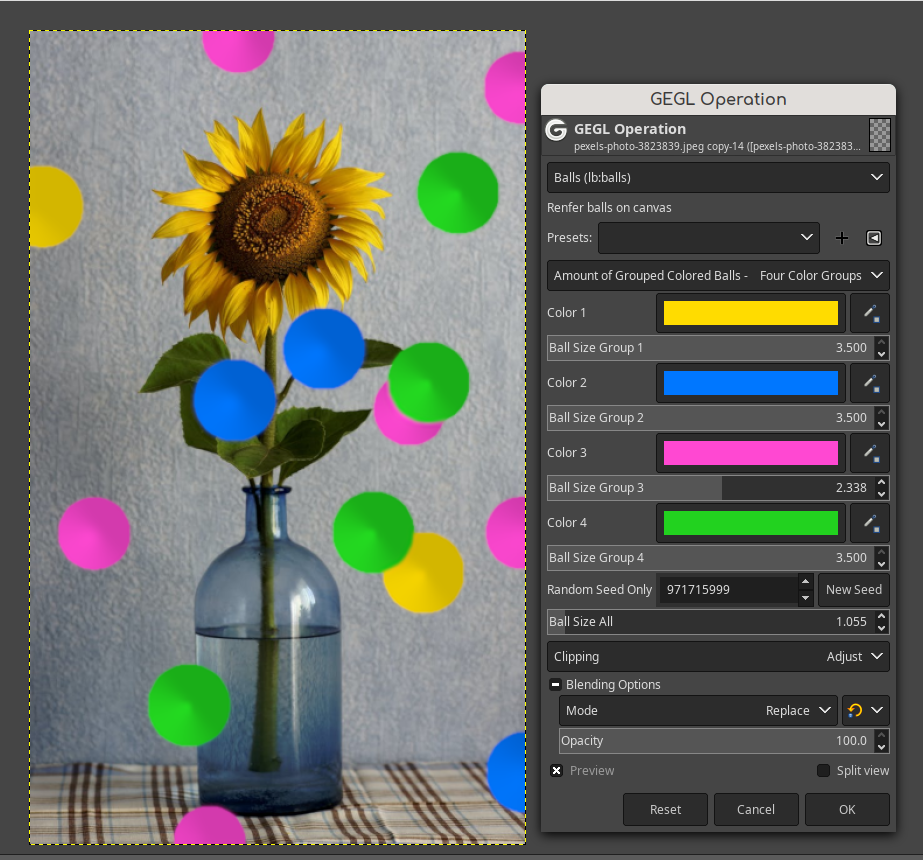
Task: Toggle the Preview checkbox
Action: pos(557,771)
